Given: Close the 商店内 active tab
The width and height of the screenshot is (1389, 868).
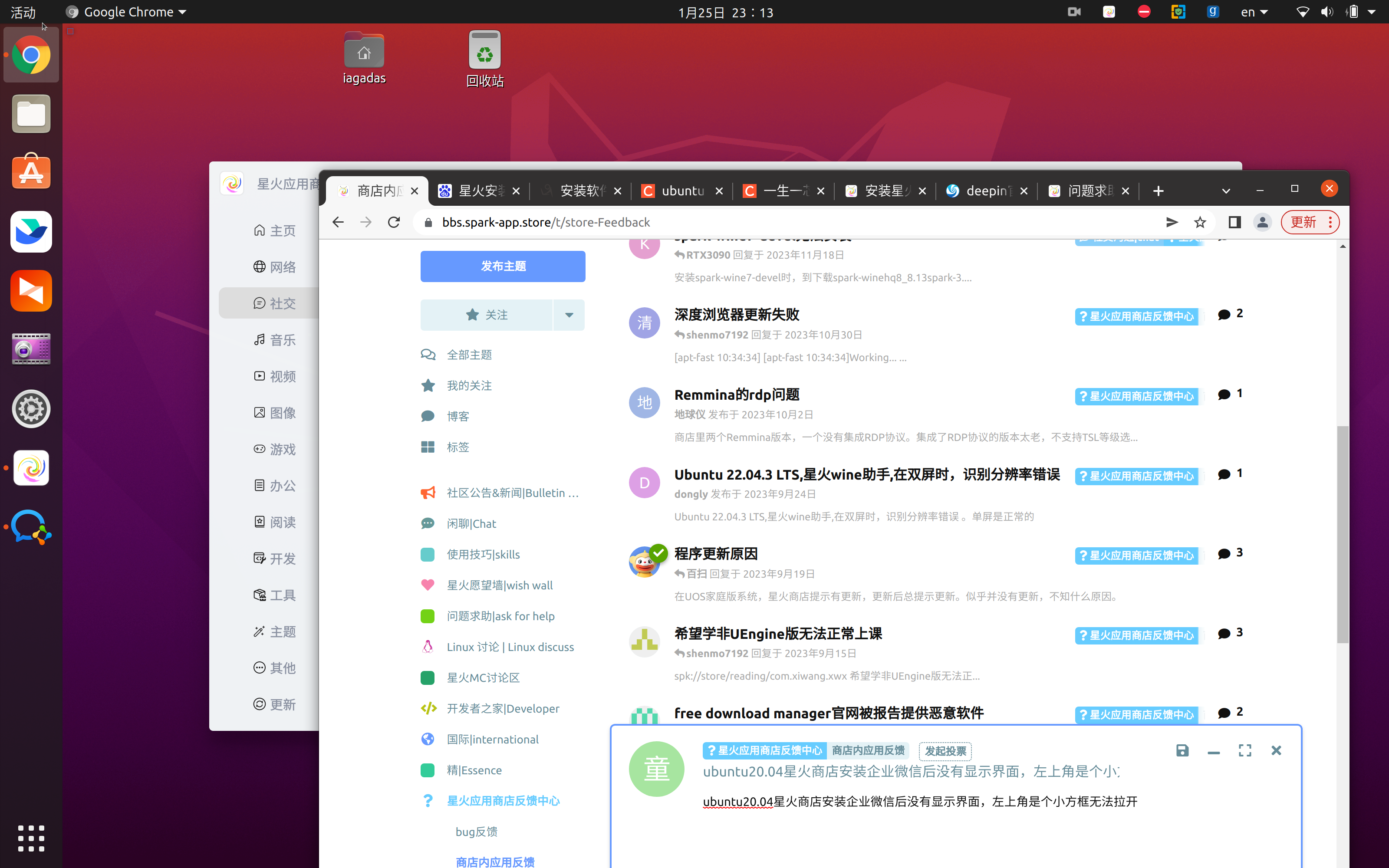Looking at the screenshot, I should [x=415, y=191].
